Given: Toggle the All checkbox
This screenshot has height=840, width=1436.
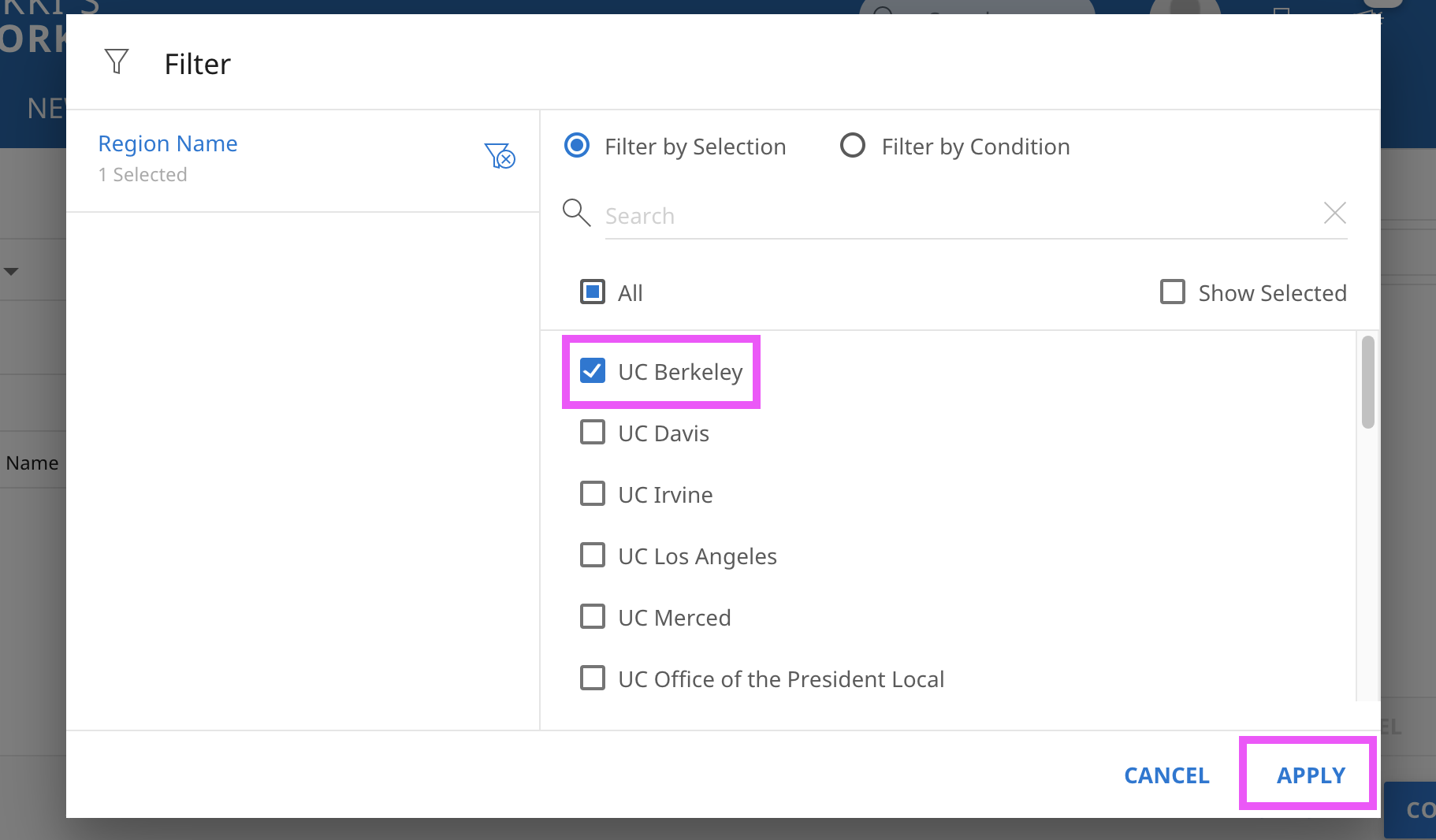Looking at the screenshot, I should [x=593, y=292].
